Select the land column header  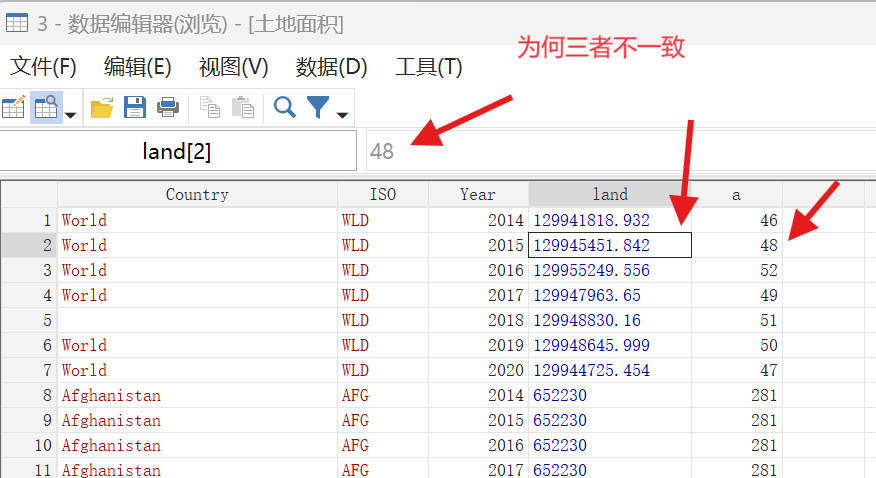(610, 194)
